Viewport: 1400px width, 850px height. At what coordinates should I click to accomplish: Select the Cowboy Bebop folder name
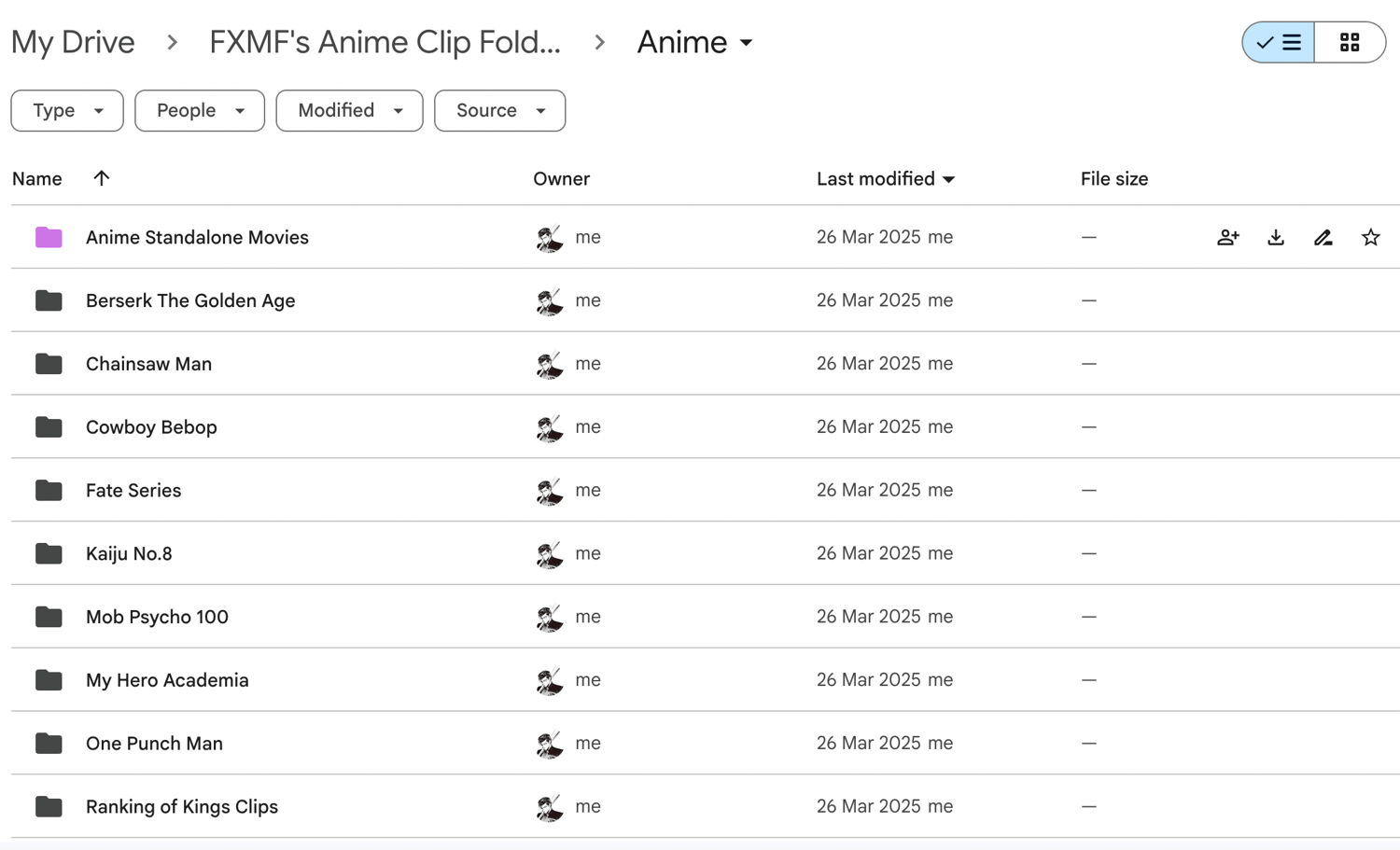point(151,427)
